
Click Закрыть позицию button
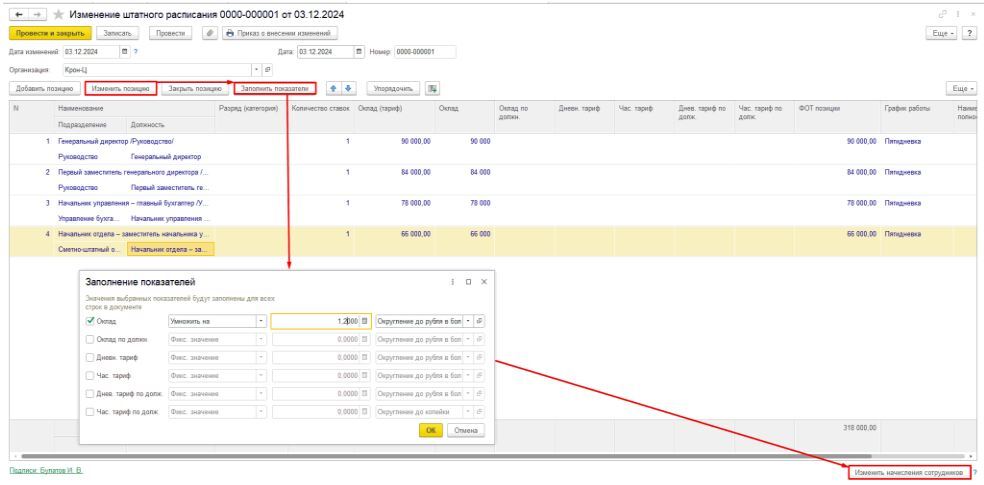pyautogui.click(x=195, y=89)
